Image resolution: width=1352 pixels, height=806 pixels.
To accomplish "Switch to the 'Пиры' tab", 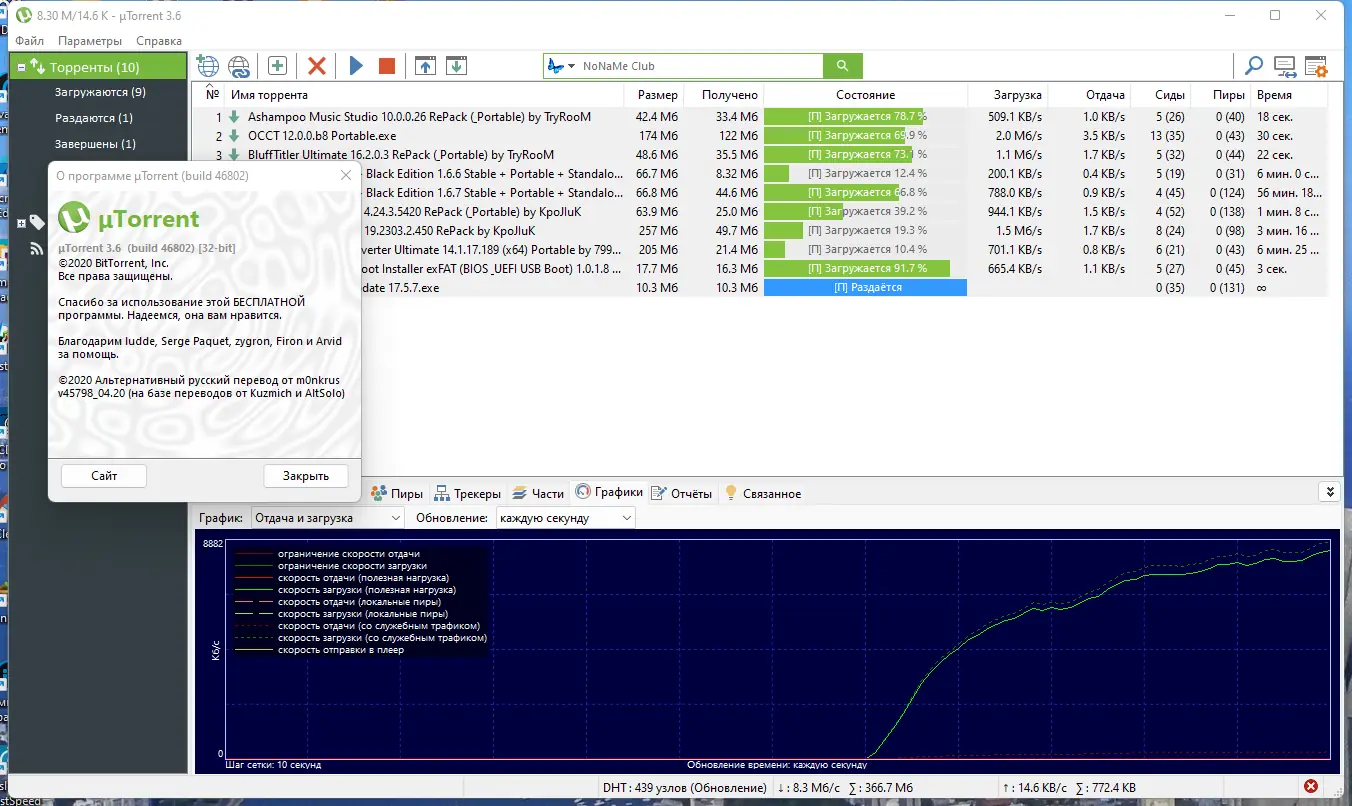I will 397,493.
